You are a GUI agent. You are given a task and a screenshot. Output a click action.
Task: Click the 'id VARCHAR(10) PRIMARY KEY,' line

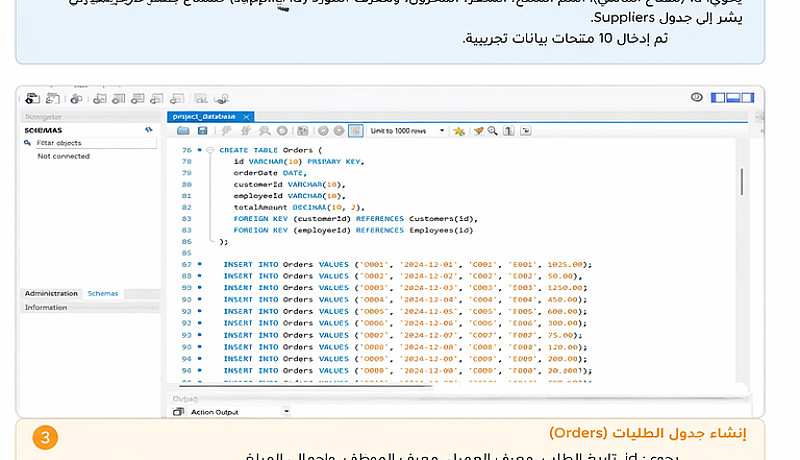[x=299, y=162]
